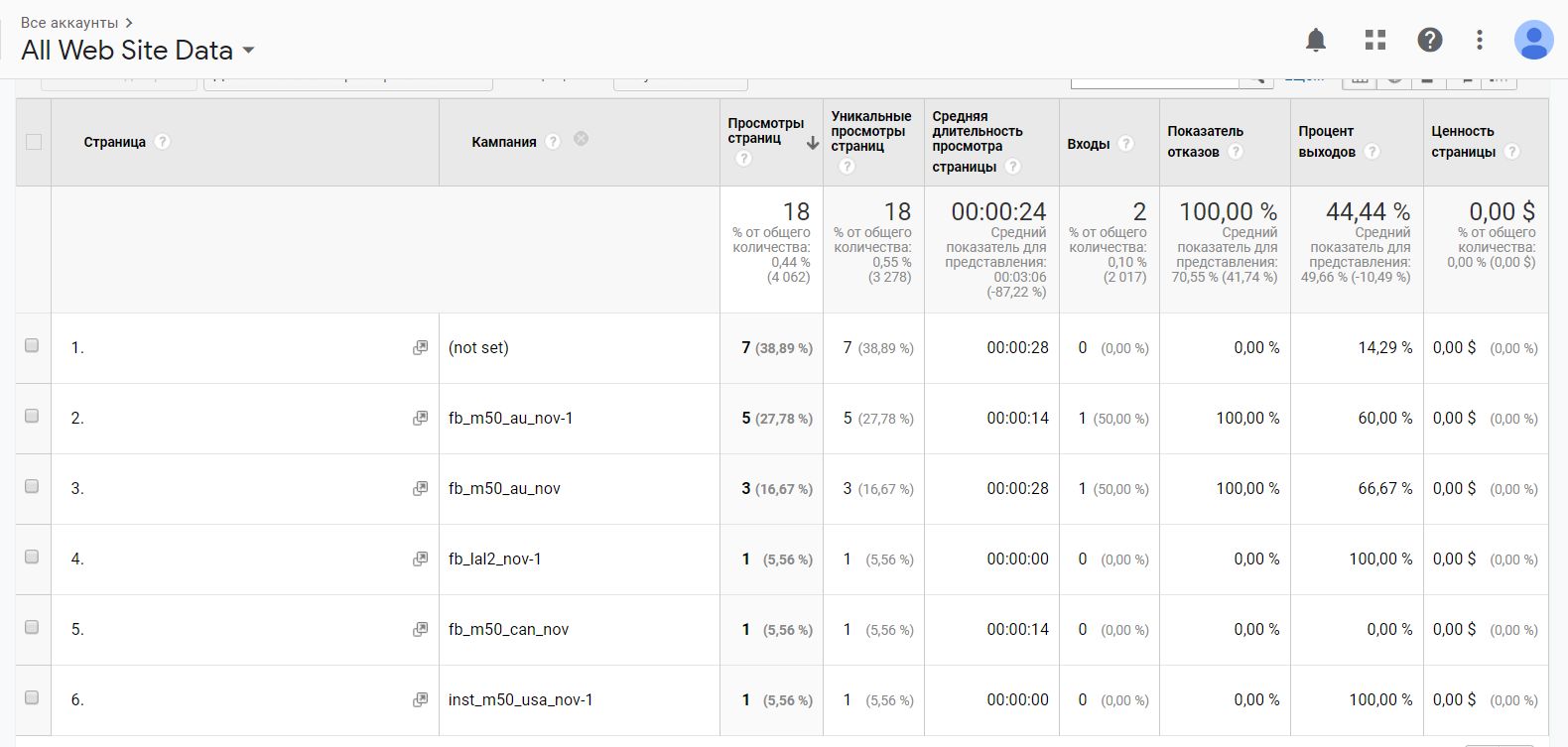Check the (not set) row checkbox

32,345
